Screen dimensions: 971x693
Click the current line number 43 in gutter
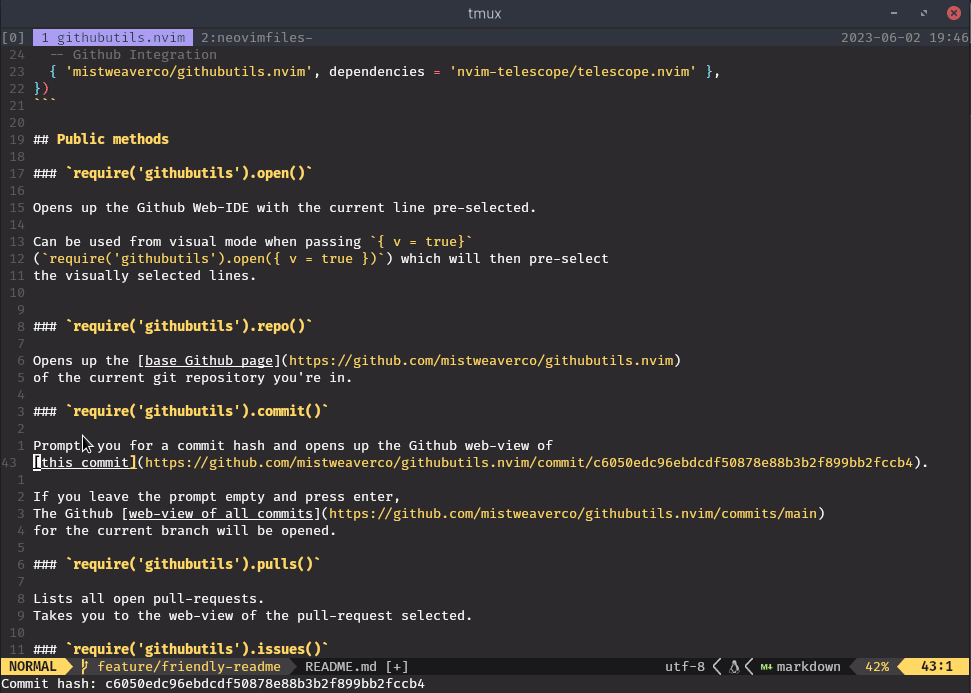coord(9,463)
